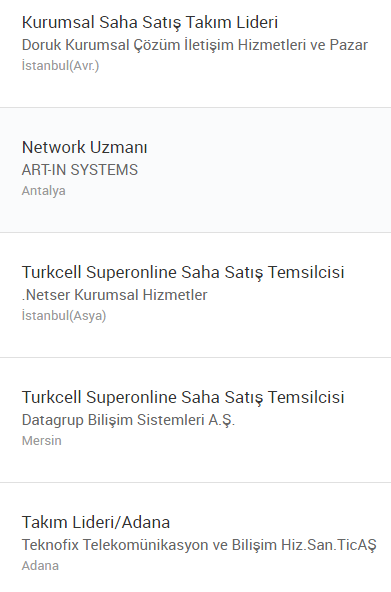Open the Network Uzmanı job title
This screenshot has width=391, height=592.
point(85,147)
